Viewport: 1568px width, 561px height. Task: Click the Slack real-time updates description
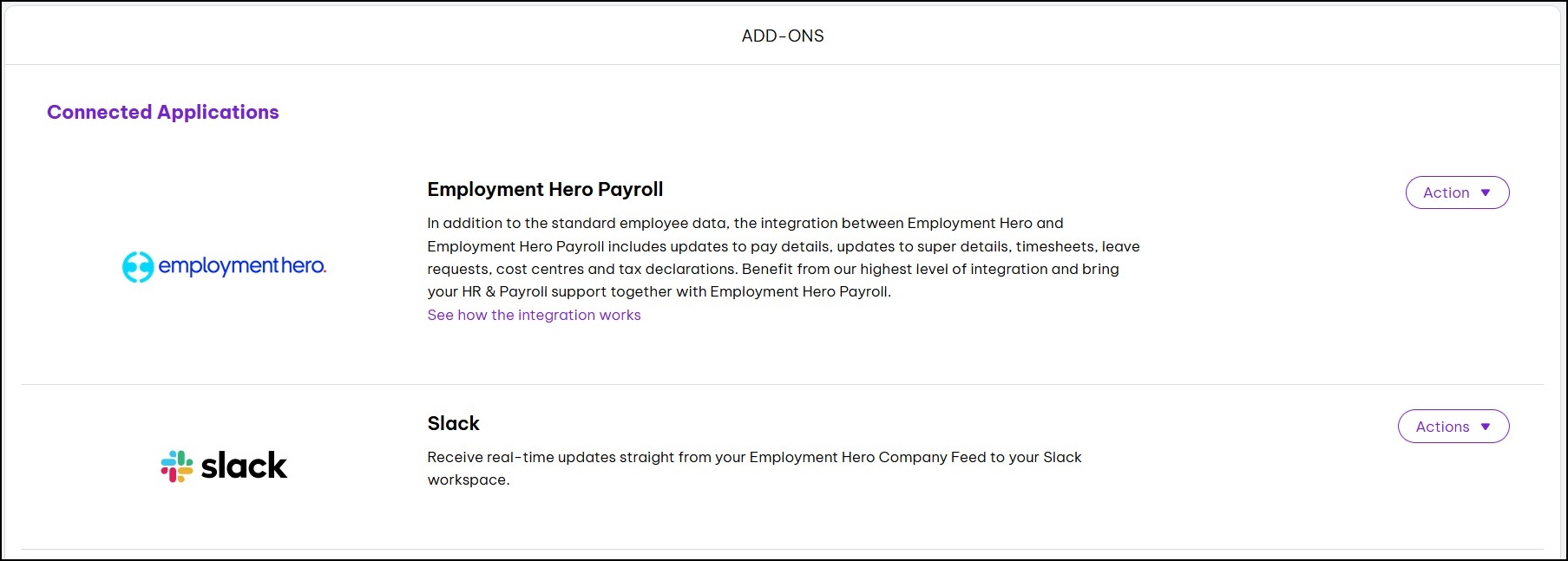[x=754, y=458]
